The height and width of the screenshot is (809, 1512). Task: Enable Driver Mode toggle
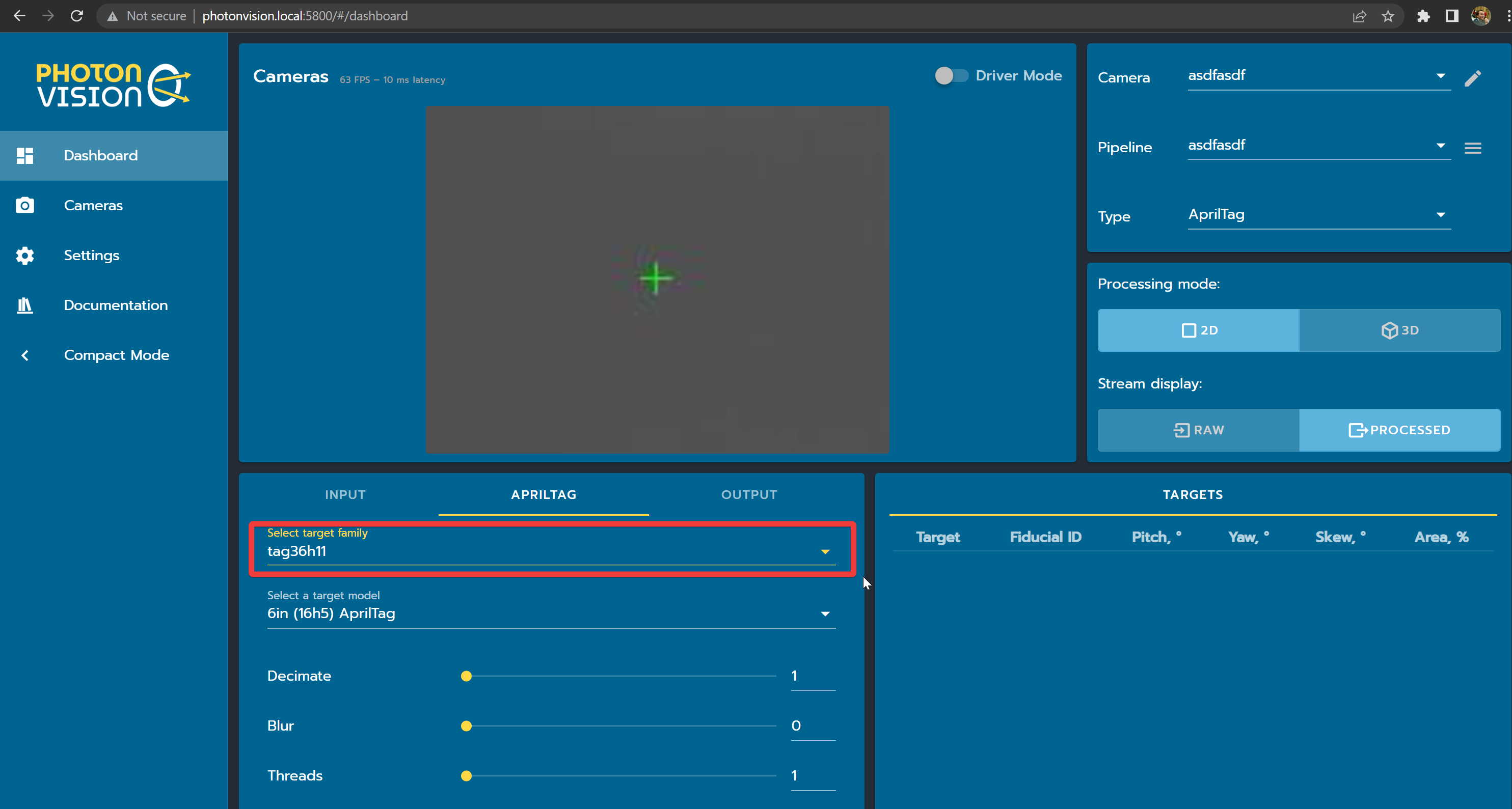point(950,76)
